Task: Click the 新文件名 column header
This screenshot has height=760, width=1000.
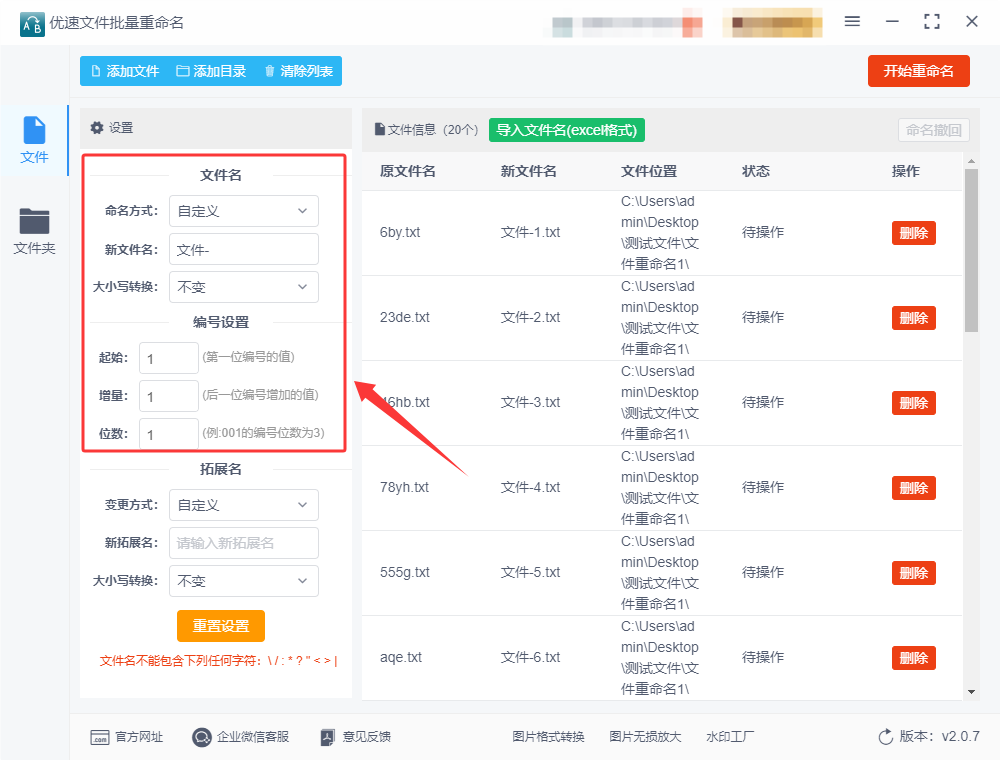Action: 528,171
